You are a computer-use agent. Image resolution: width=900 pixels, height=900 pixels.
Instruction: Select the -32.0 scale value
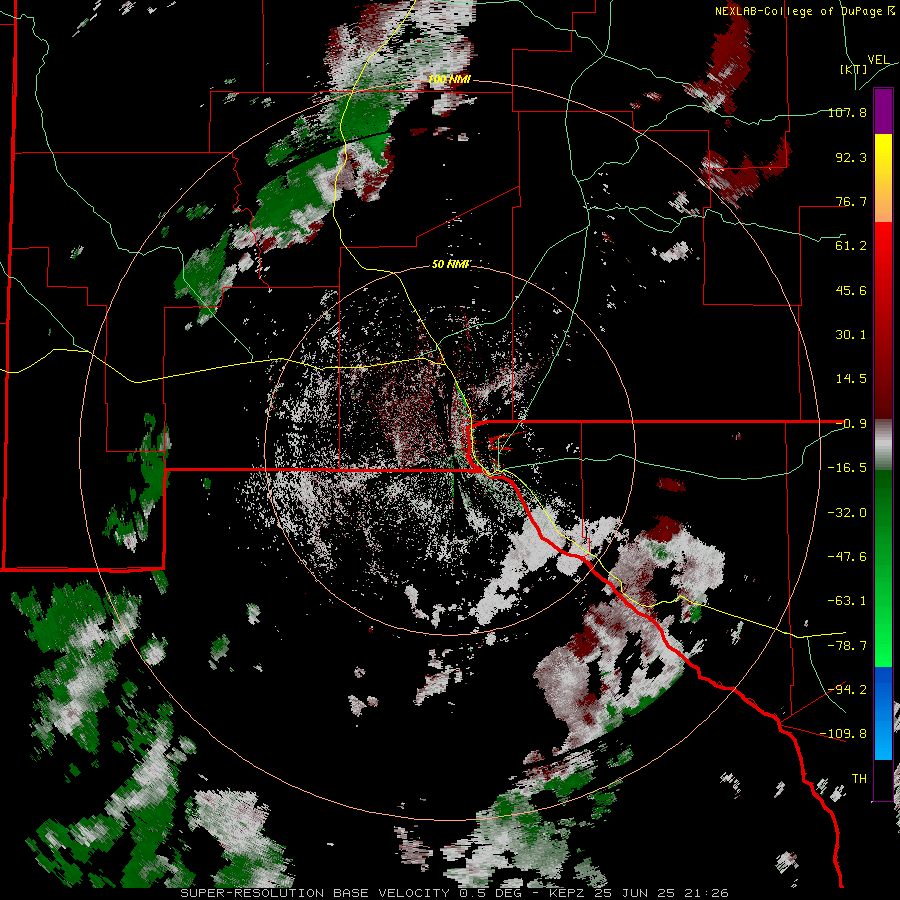(847, 513)
